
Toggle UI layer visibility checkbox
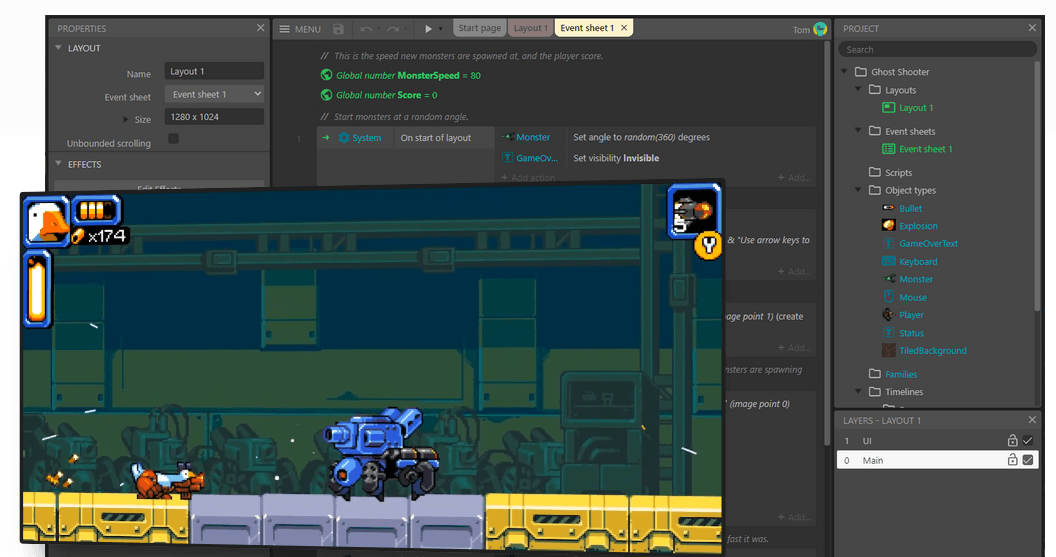(1028, 440)
